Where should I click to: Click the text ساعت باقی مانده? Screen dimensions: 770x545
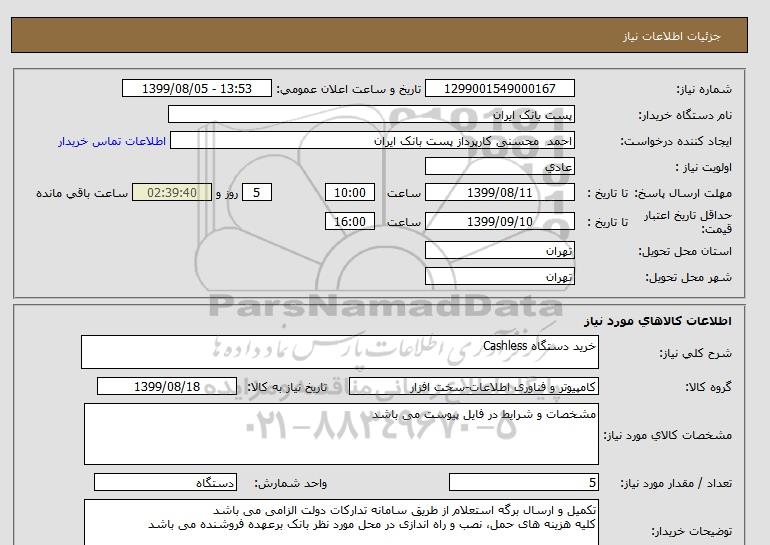coord(82,193)
